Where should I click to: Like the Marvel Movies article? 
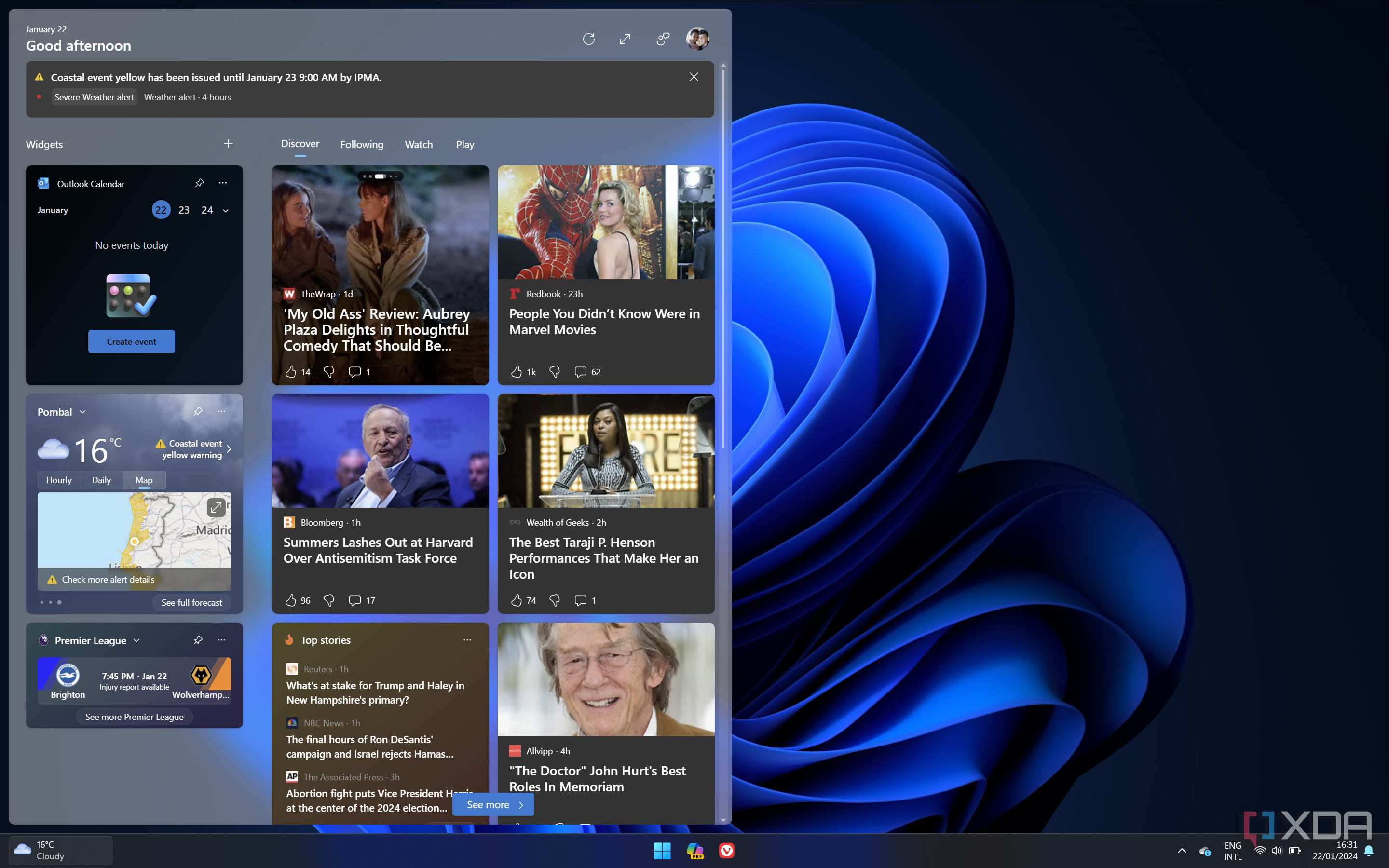(517, 372)
